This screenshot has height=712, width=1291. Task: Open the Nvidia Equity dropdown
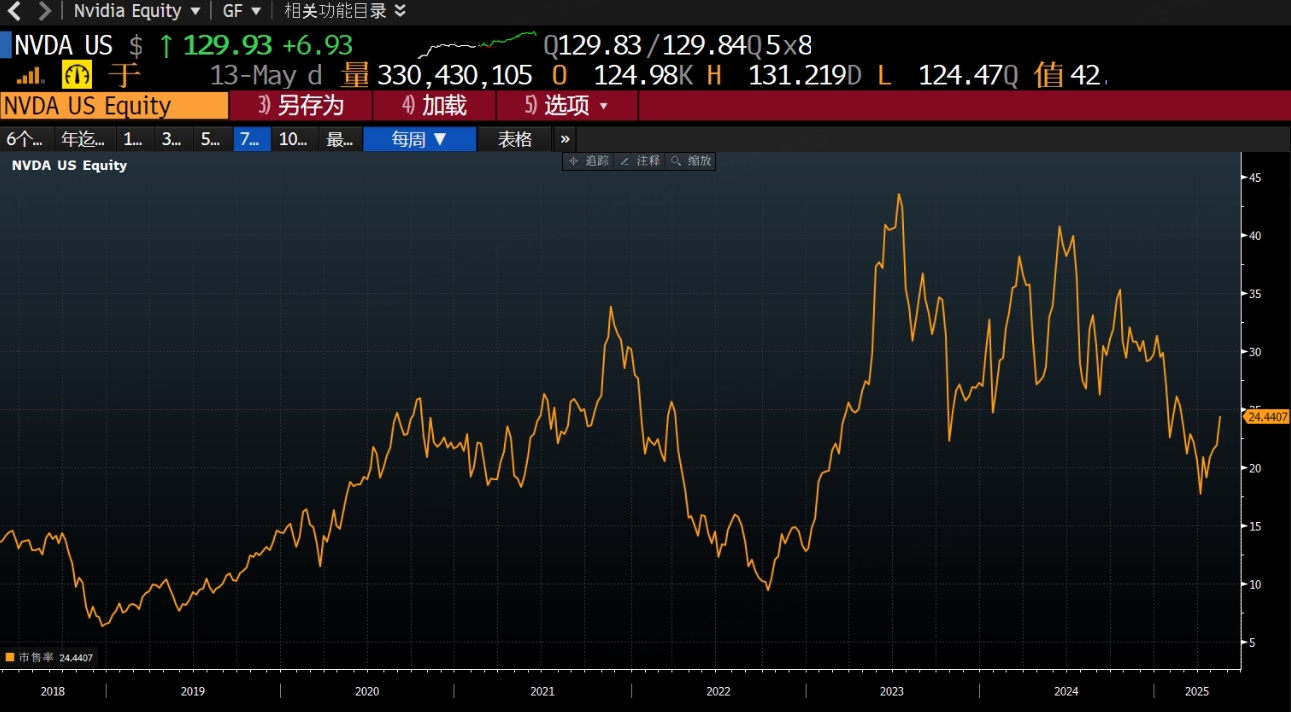coord(137,11)
